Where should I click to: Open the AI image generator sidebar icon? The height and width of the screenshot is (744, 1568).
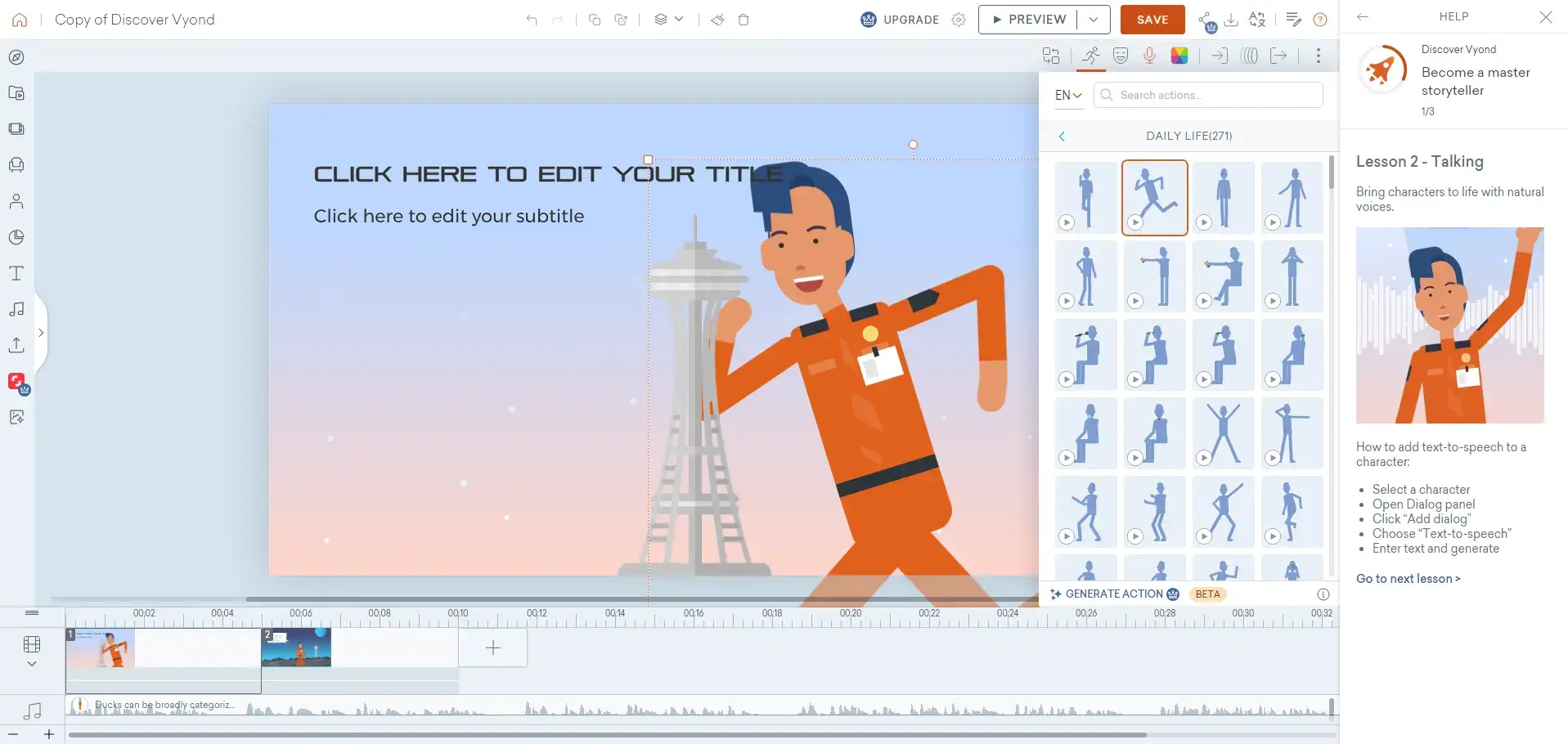coord(16,417)
